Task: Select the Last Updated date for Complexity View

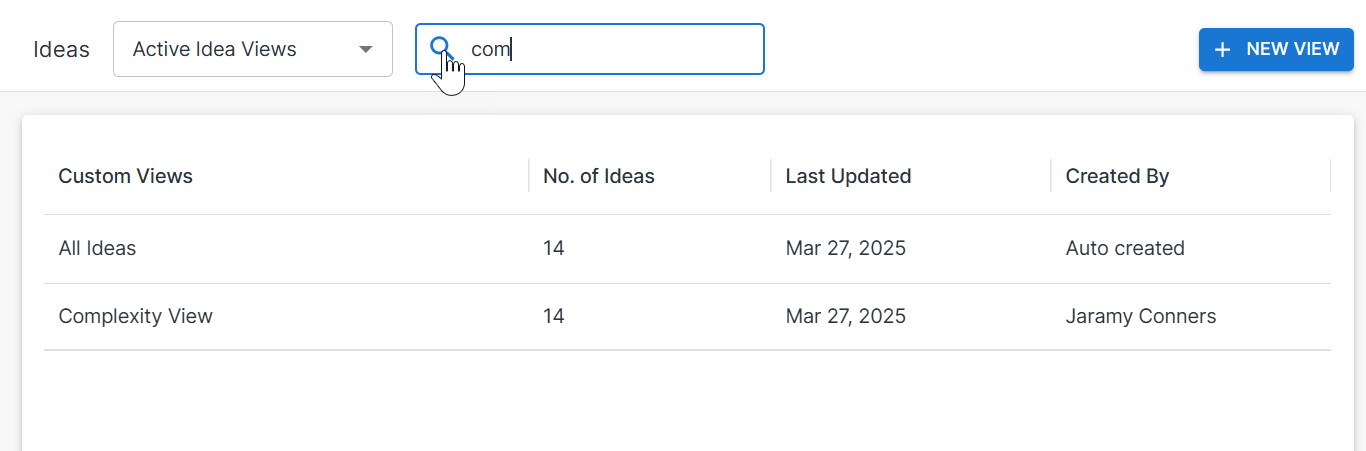Action: pos(845,316)
